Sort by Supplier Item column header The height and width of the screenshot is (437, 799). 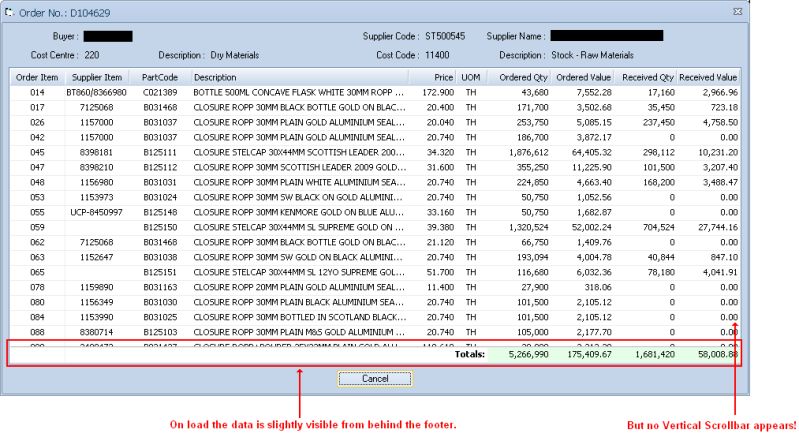[x=96, y=77]
